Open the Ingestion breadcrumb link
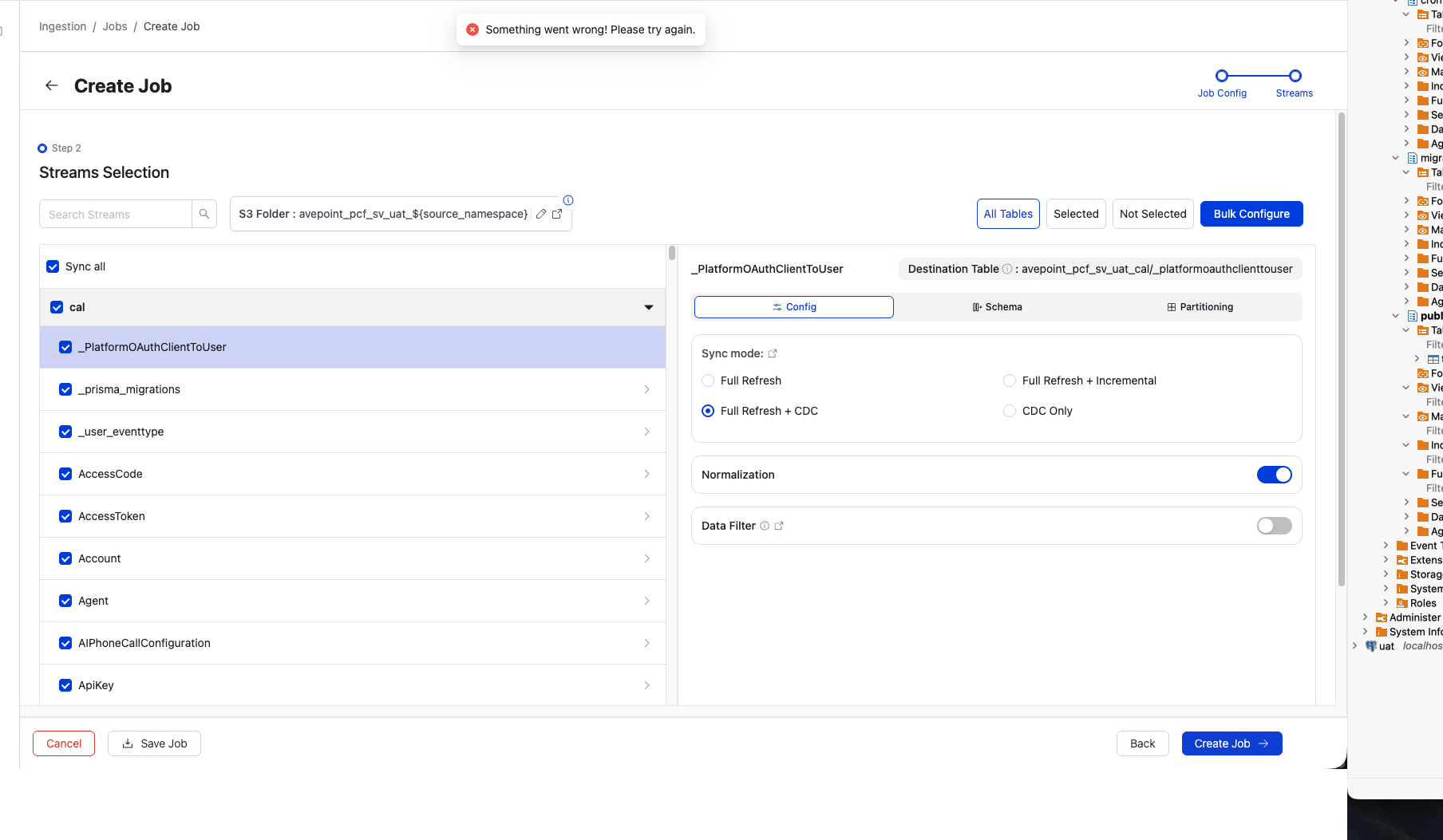The height and width of the screenshot is (840, 1443). coord(62,26)
